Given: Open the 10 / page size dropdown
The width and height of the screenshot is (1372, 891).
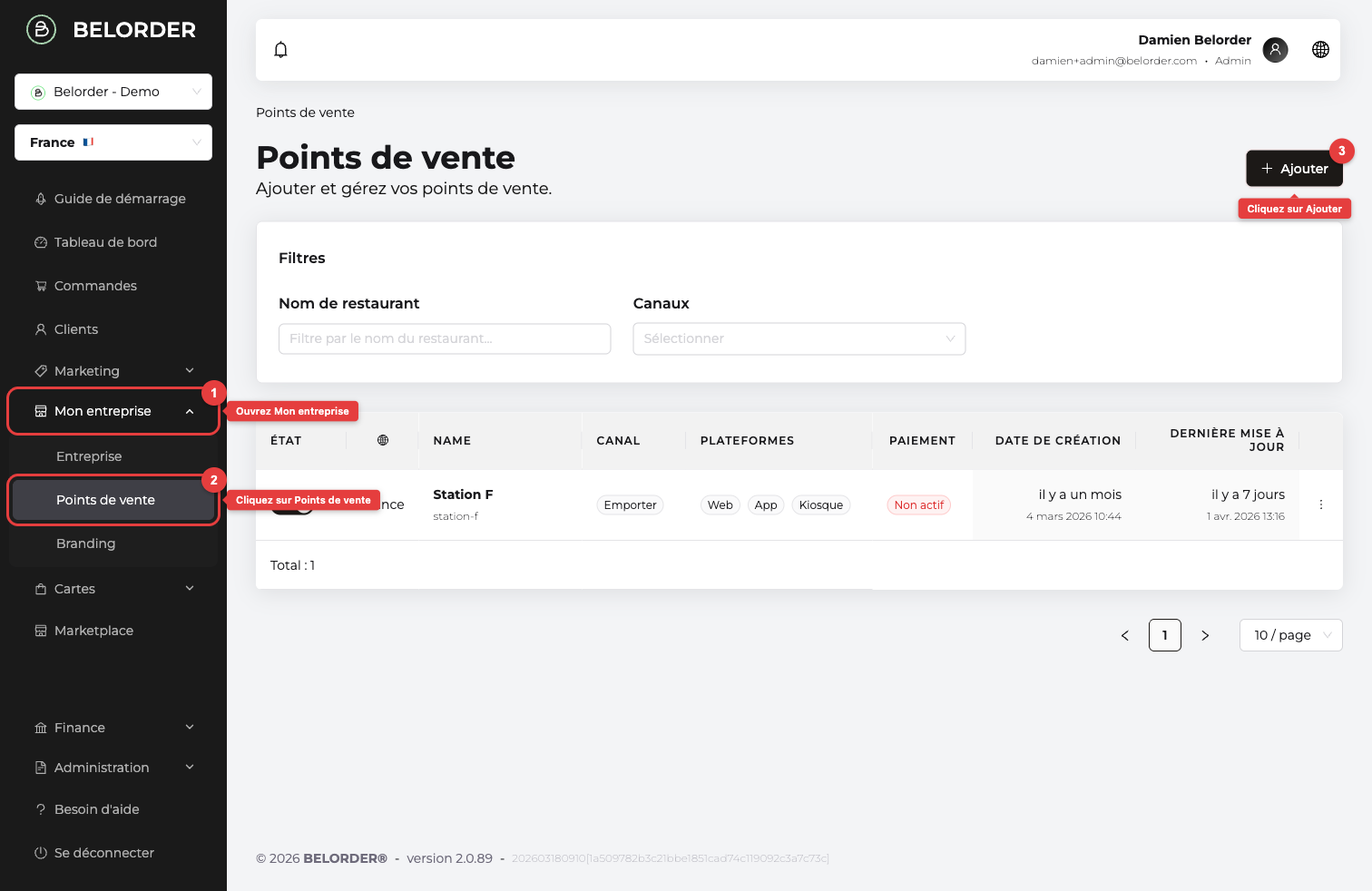Looking at the screenshot, I should click(1290, 635).
